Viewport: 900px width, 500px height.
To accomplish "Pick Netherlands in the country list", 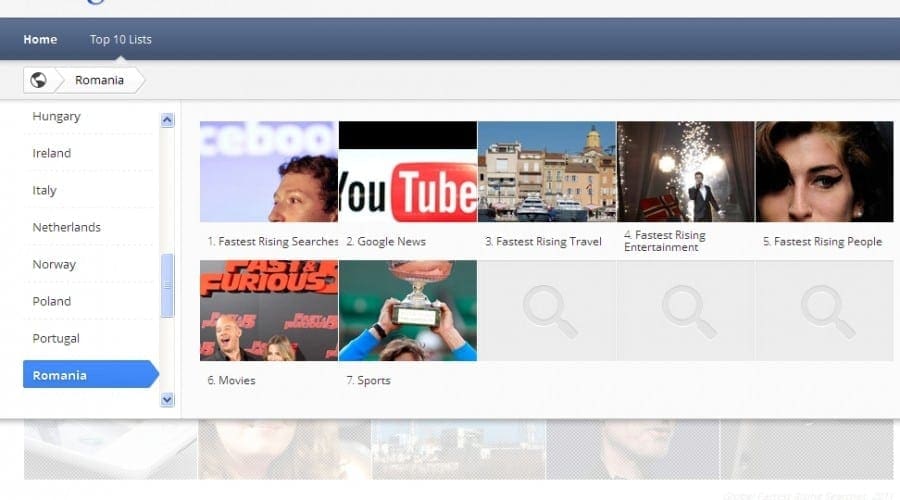I will (67, 227).
